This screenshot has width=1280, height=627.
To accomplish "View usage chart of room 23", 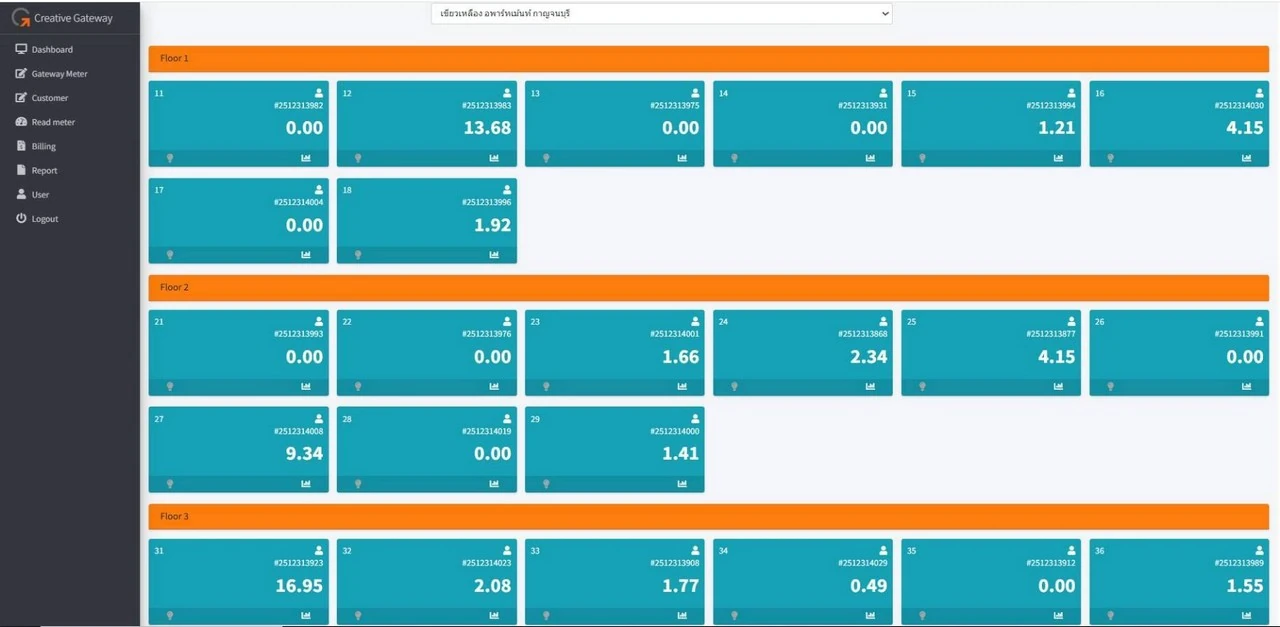I will (x=682, y=387).
